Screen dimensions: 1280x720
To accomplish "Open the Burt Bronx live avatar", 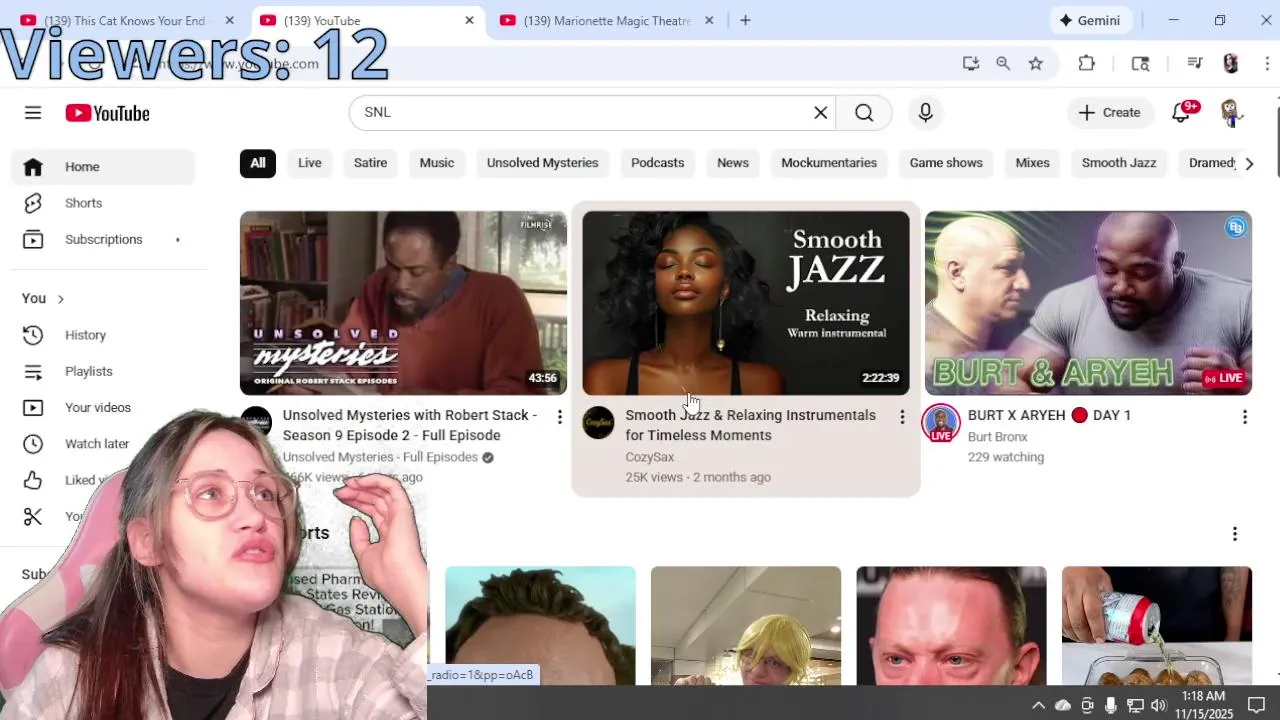I will [x=941, y=423].
